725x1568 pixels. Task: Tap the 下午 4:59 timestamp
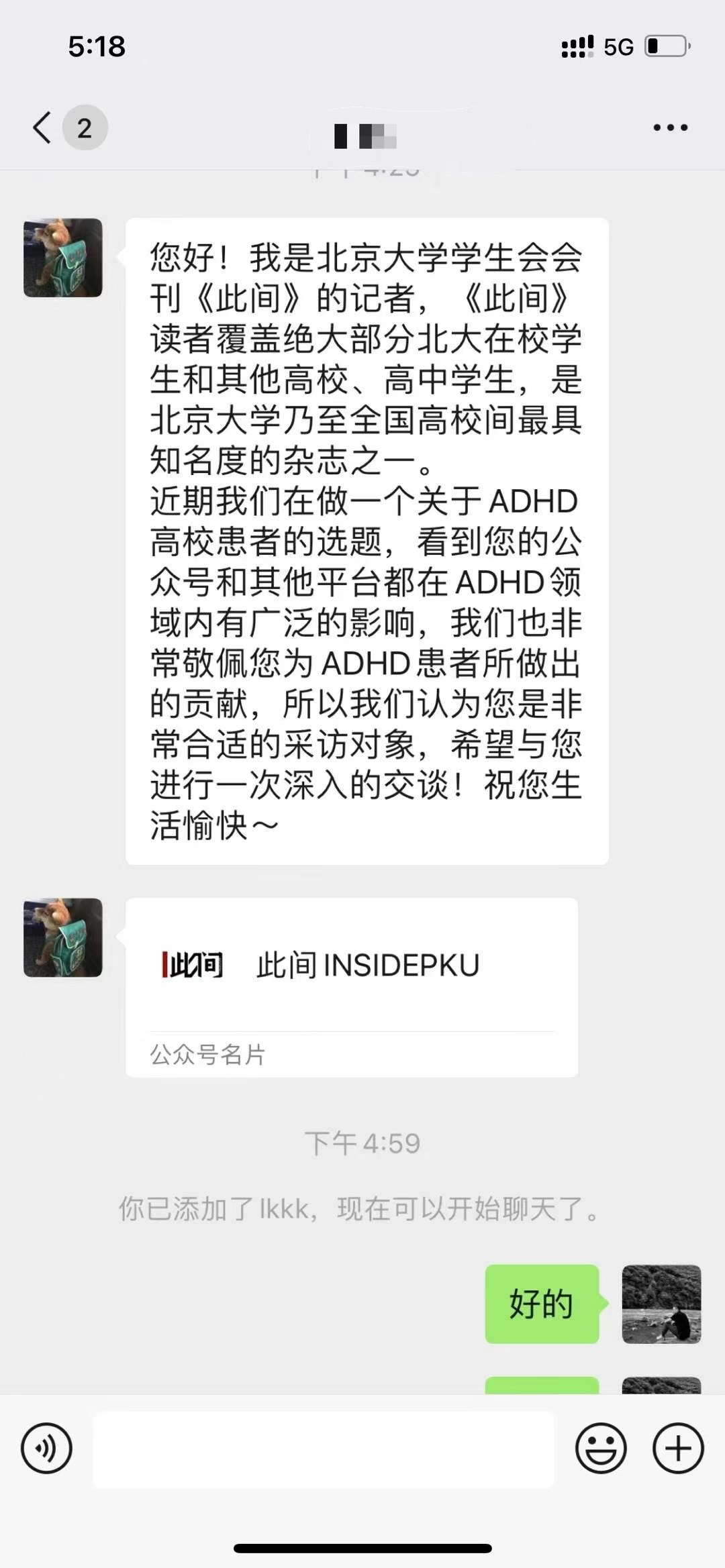pos(362,1143)
